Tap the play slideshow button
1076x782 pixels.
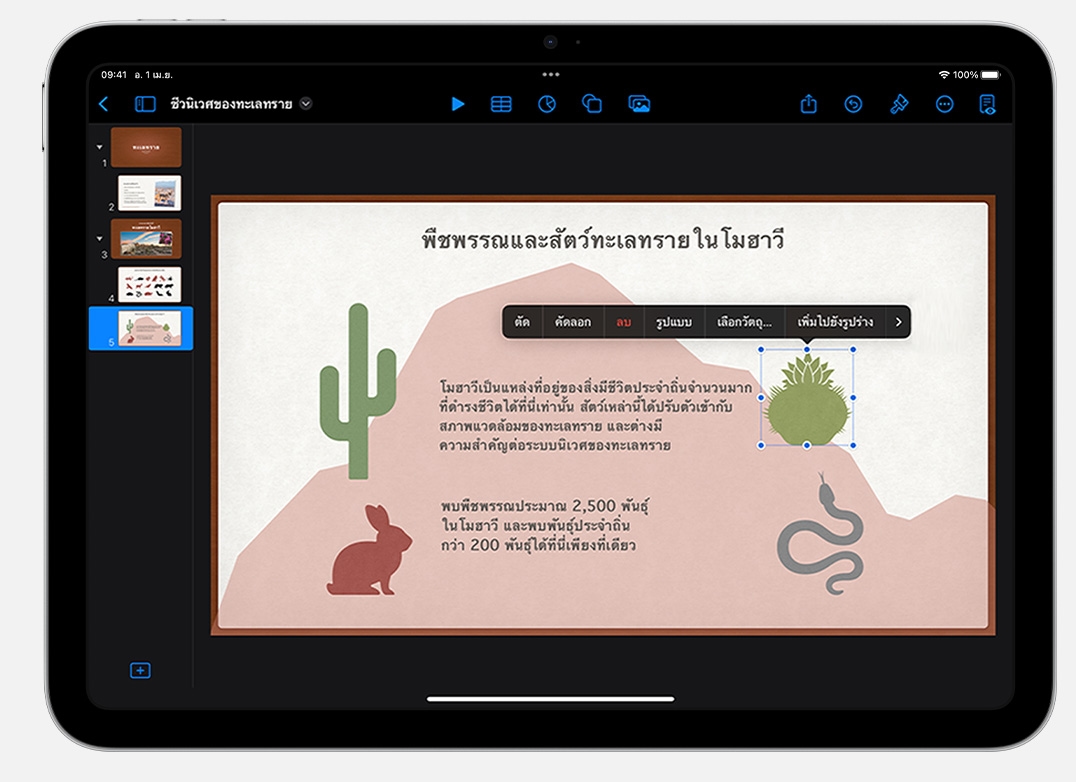457,104
